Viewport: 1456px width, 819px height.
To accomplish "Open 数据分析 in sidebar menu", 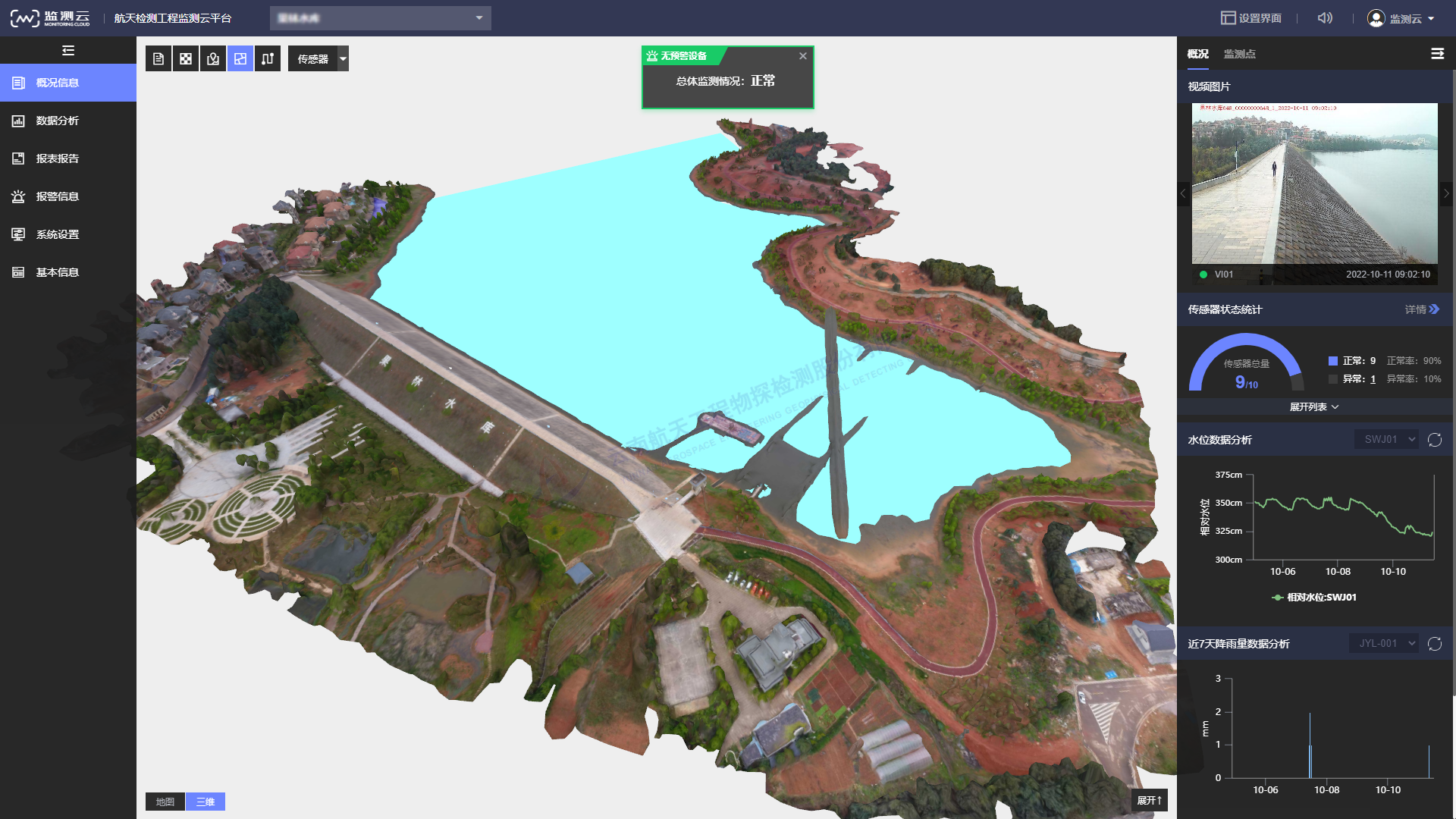I will click(58, 121).
